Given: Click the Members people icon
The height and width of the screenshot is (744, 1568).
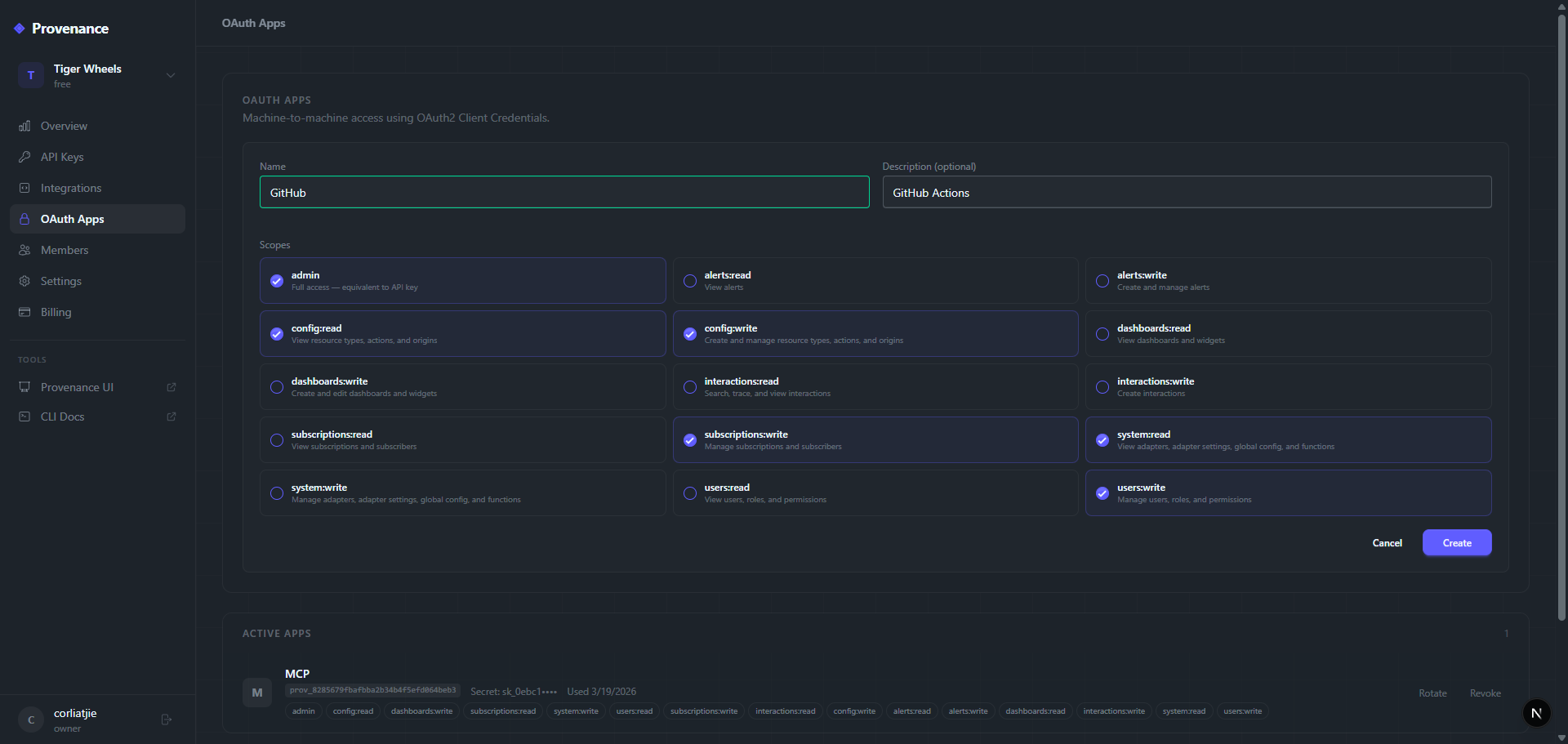Looking at the screenshot, I should [24, 250].
